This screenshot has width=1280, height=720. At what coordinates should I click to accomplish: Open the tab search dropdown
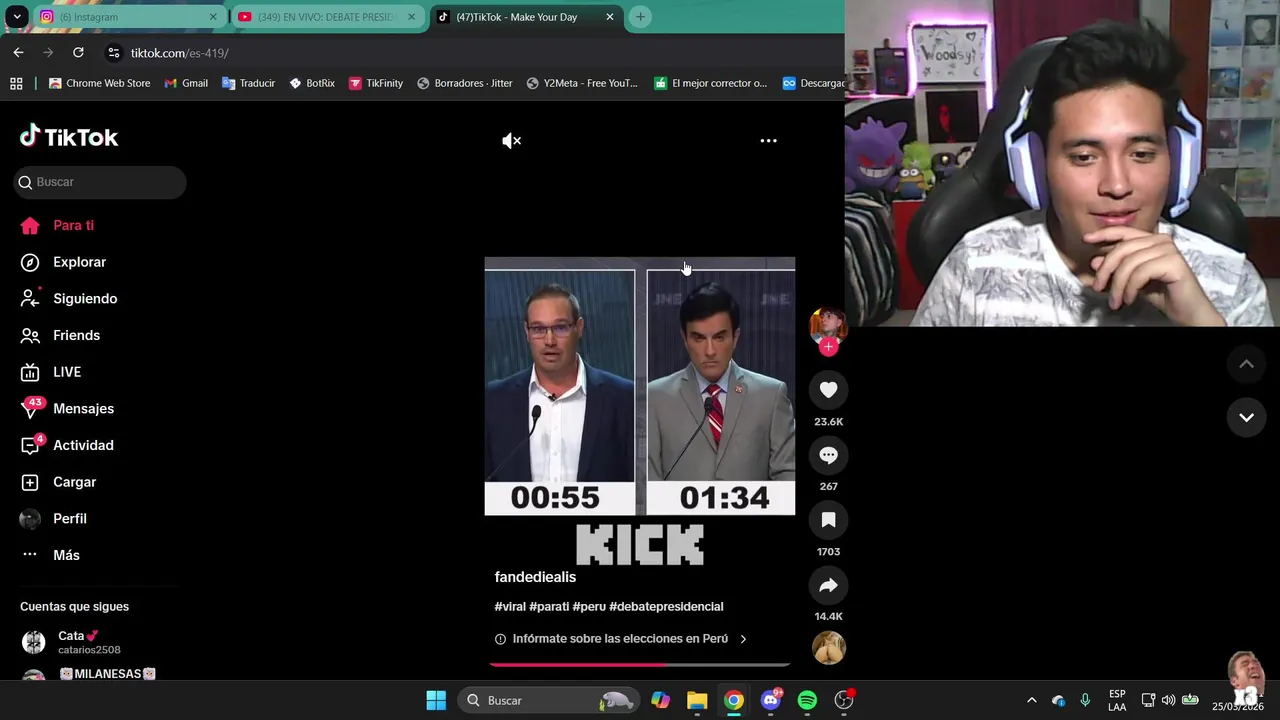17,17
